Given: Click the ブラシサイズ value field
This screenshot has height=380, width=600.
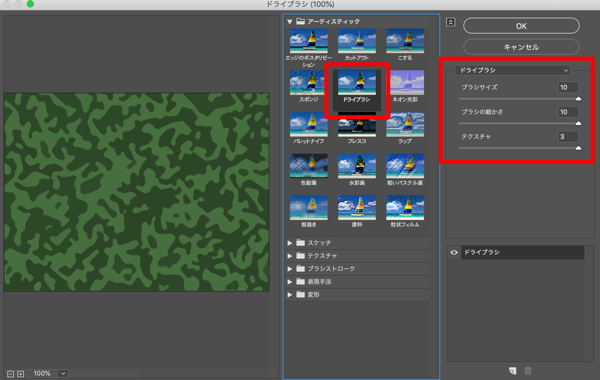Looking at the screenshot, I should [568, 87].
